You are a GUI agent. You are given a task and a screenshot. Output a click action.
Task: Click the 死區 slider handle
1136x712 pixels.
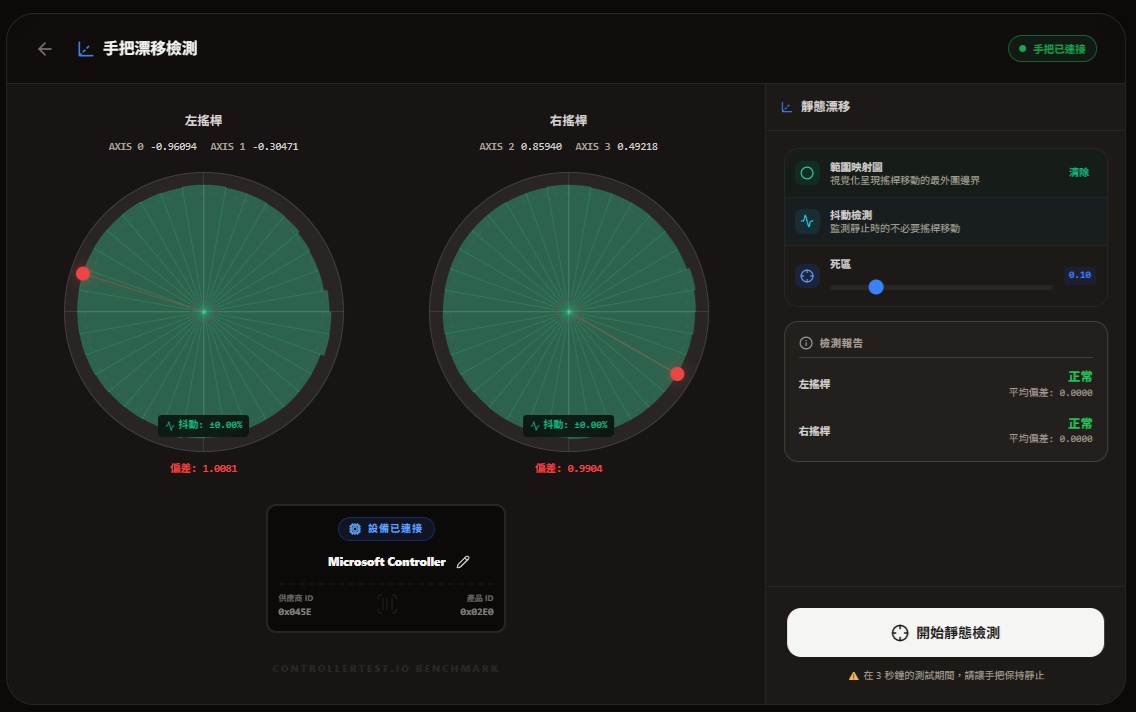point(876,287)
